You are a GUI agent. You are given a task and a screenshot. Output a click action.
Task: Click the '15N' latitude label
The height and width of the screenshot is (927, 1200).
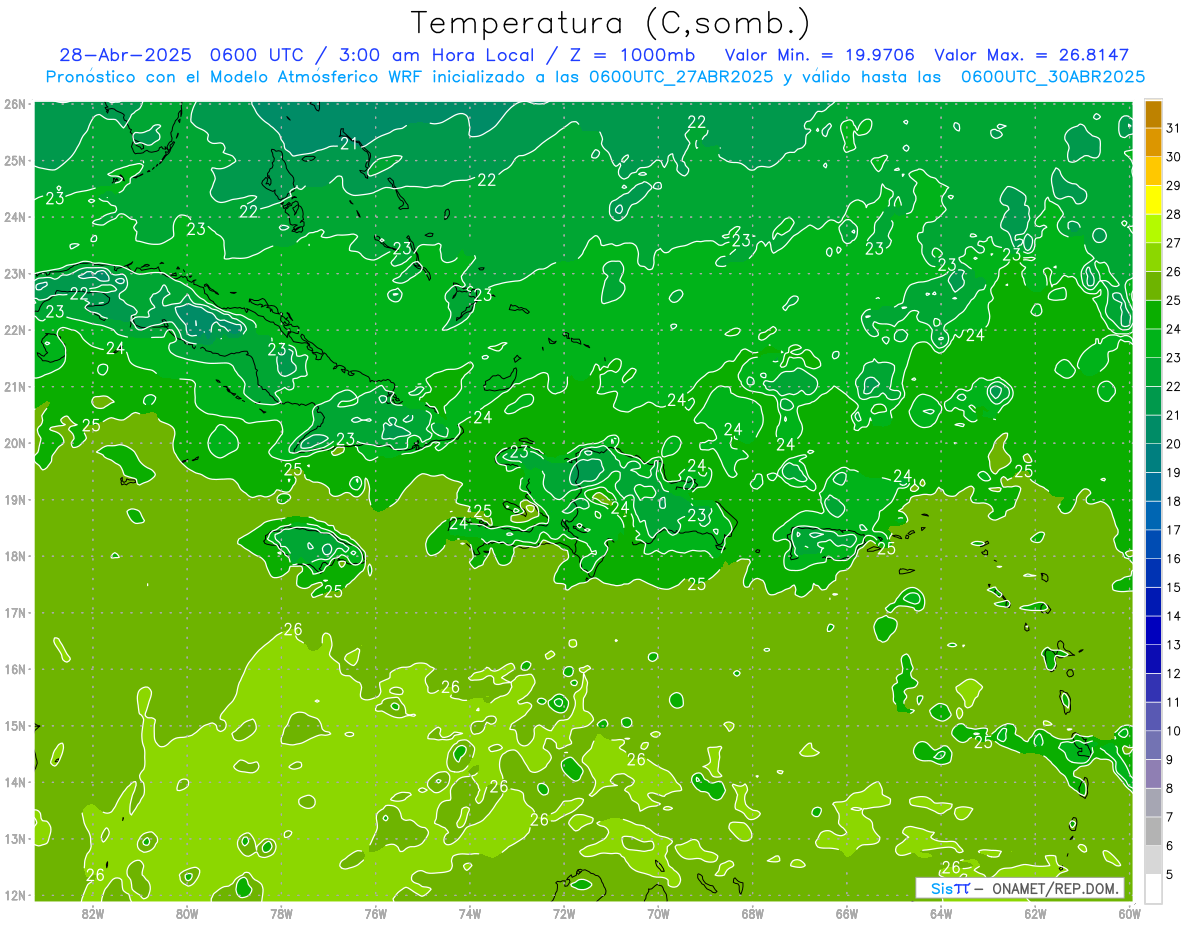[15, 726]
